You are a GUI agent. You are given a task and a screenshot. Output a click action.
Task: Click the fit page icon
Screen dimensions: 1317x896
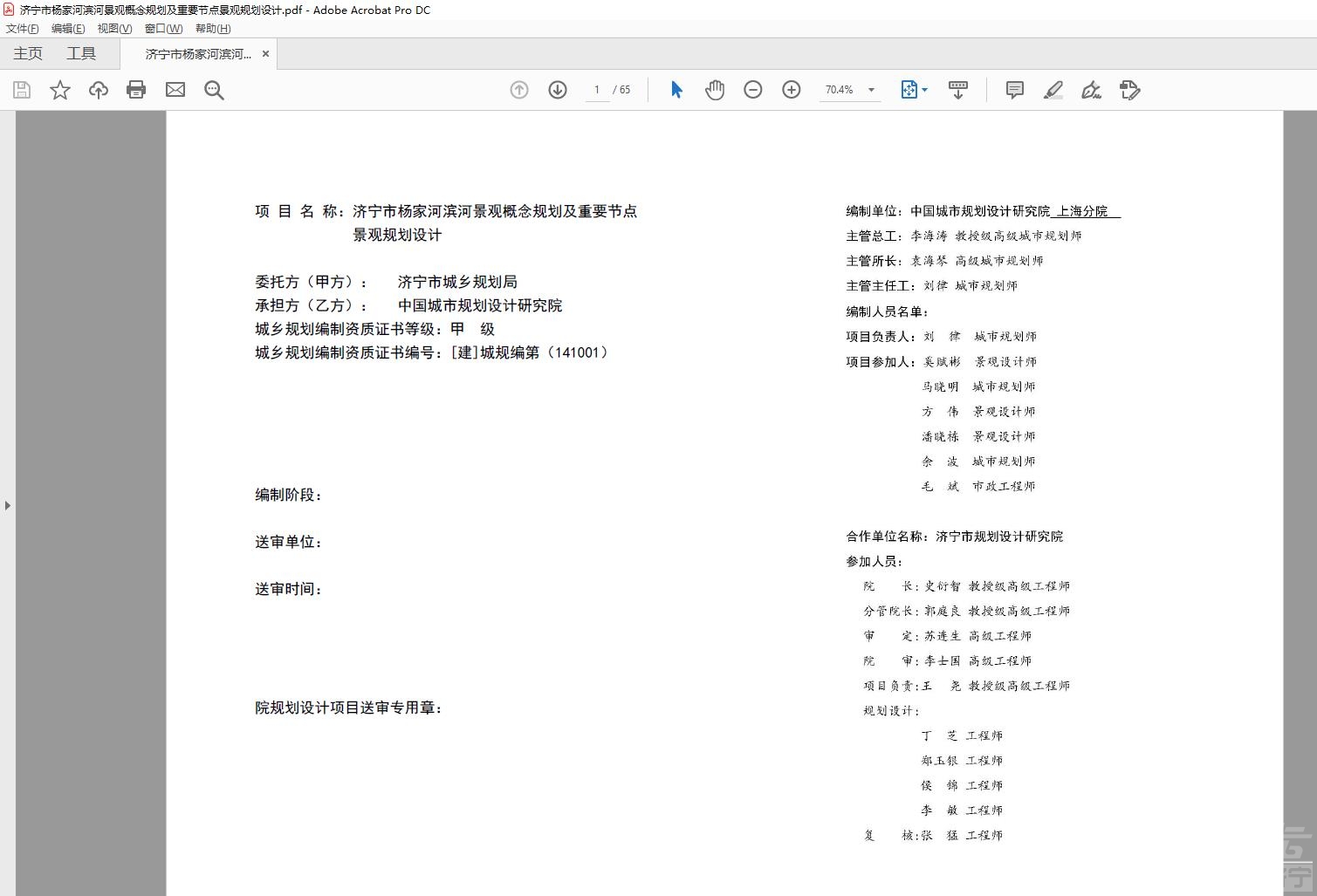pos(909,90)
